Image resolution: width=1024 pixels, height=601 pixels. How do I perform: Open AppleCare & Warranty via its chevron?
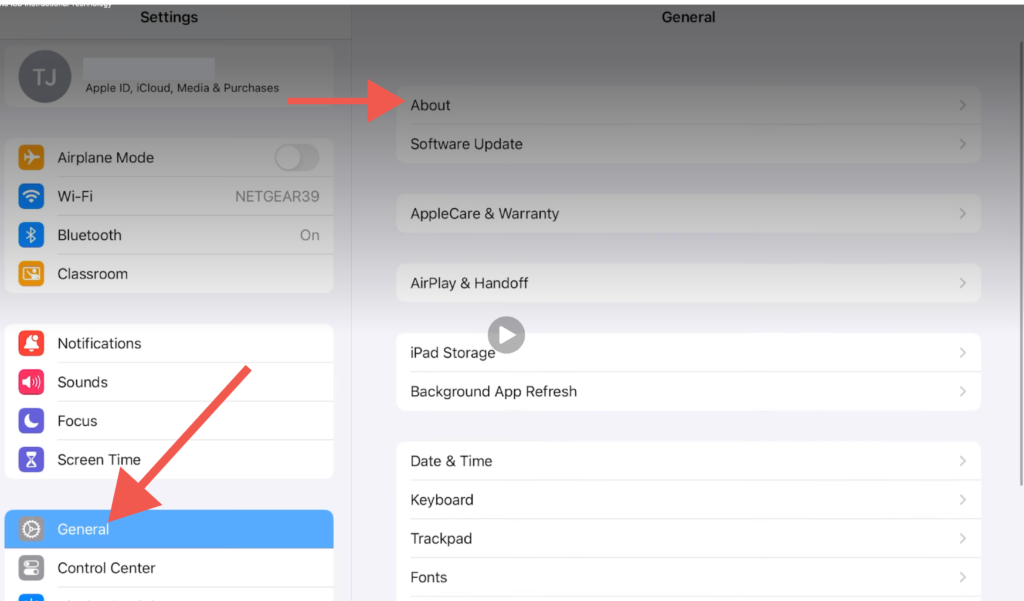coord(962,213)
